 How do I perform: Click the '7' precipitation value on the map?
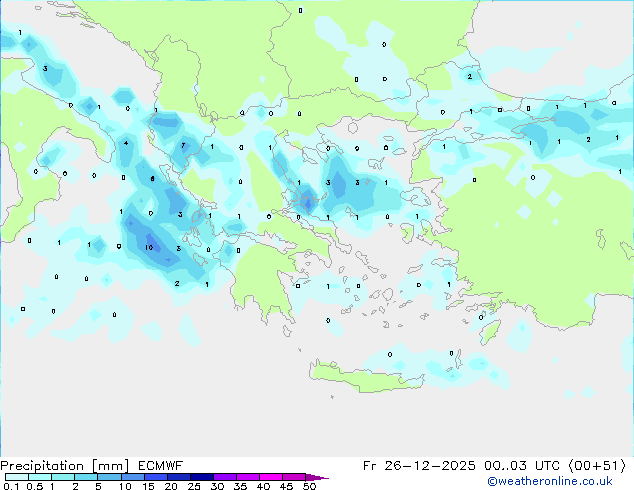(183, 146)
